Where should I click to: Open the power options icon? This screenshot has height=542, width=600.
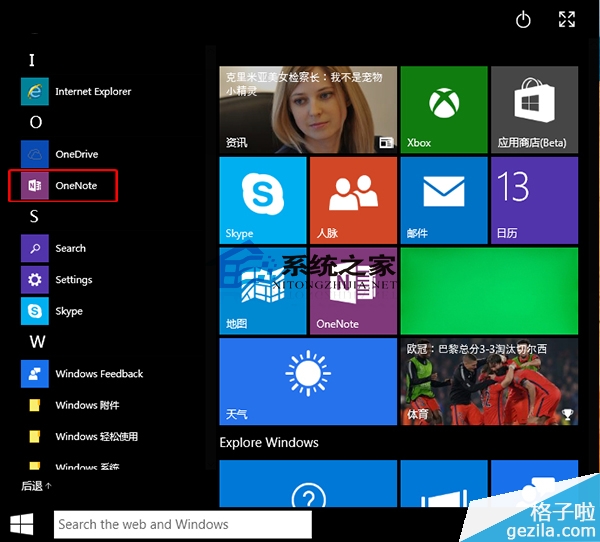point(523,20)
